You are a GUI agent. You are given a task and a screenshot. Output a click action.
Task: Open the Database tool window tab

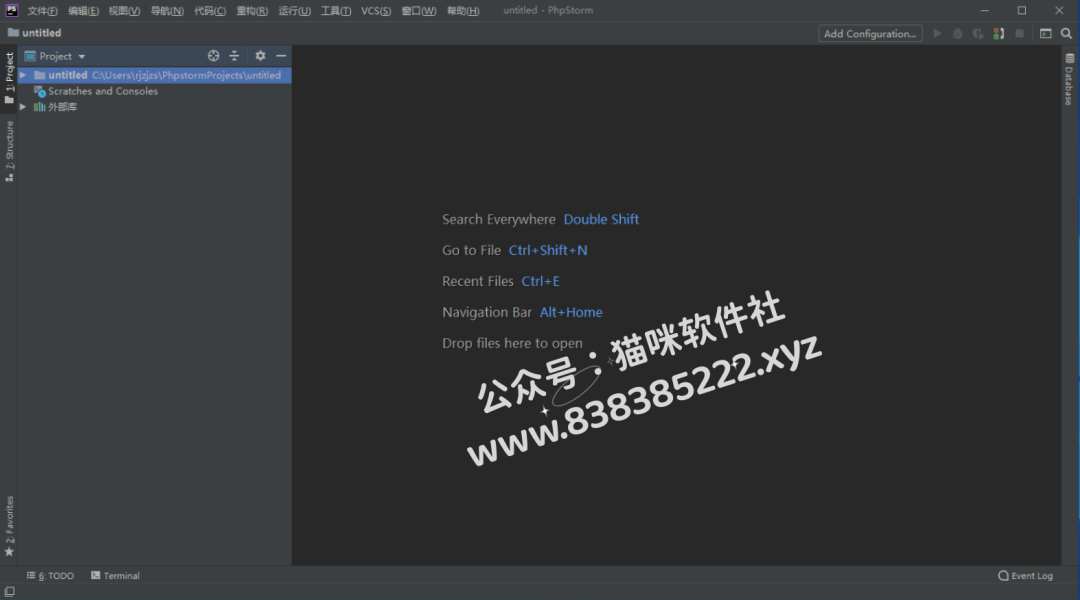pos(1069,79)
